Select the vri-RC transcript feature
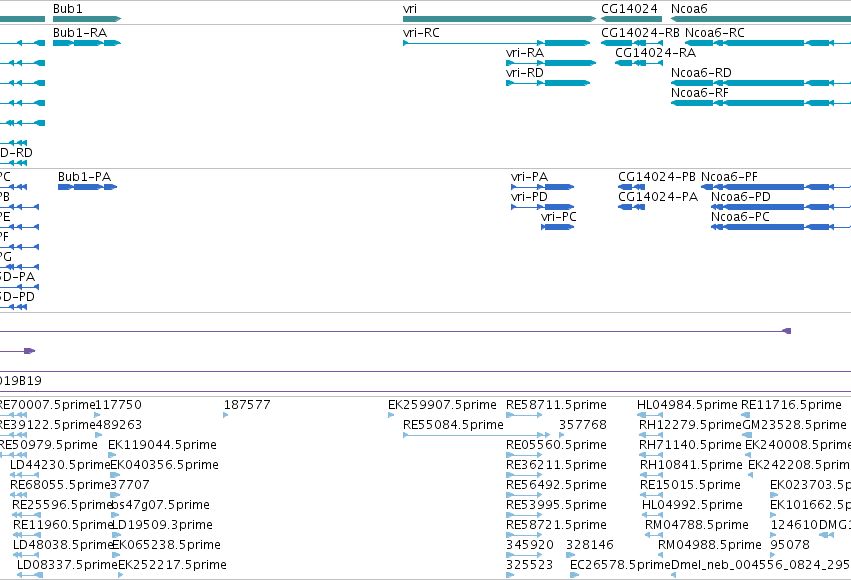Viewport: 851px width, 580px height. pos(497,43)
